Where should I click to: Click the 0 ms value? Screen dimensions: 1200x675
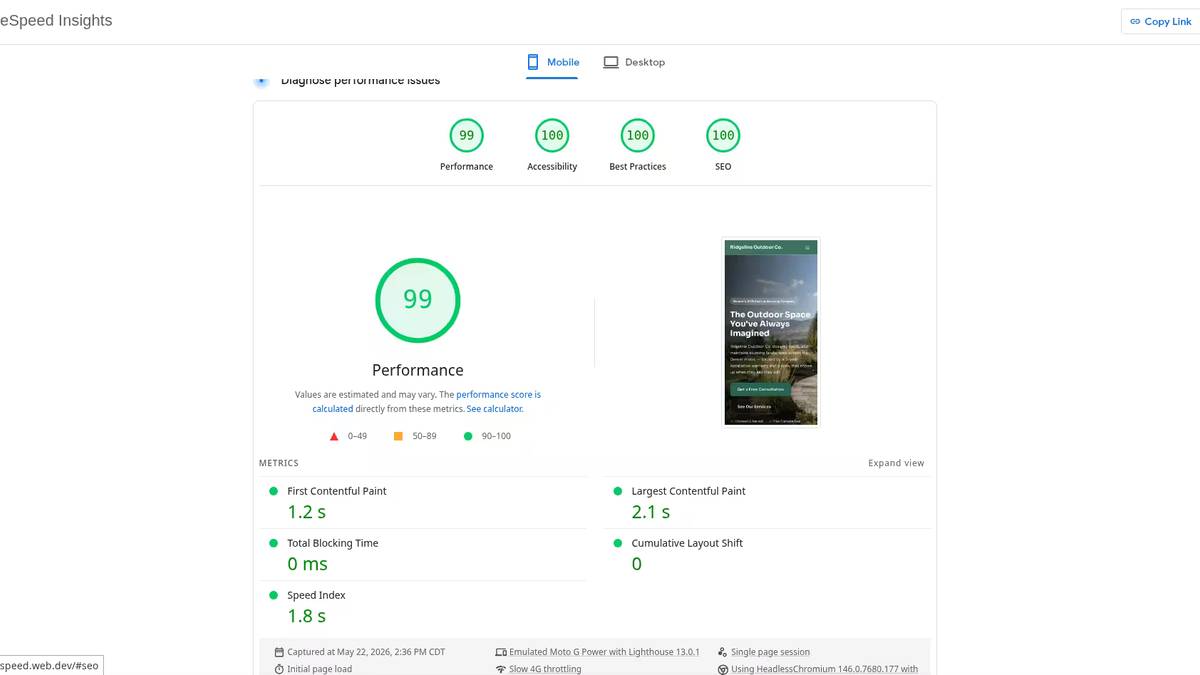[308, 564]
